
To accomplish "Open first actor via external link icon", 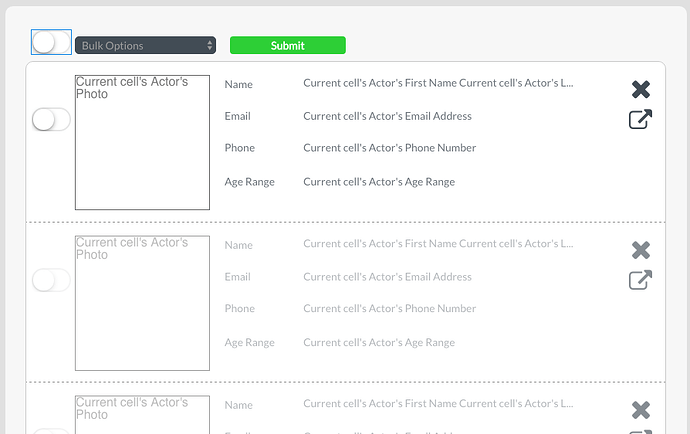I will point(640,120).
